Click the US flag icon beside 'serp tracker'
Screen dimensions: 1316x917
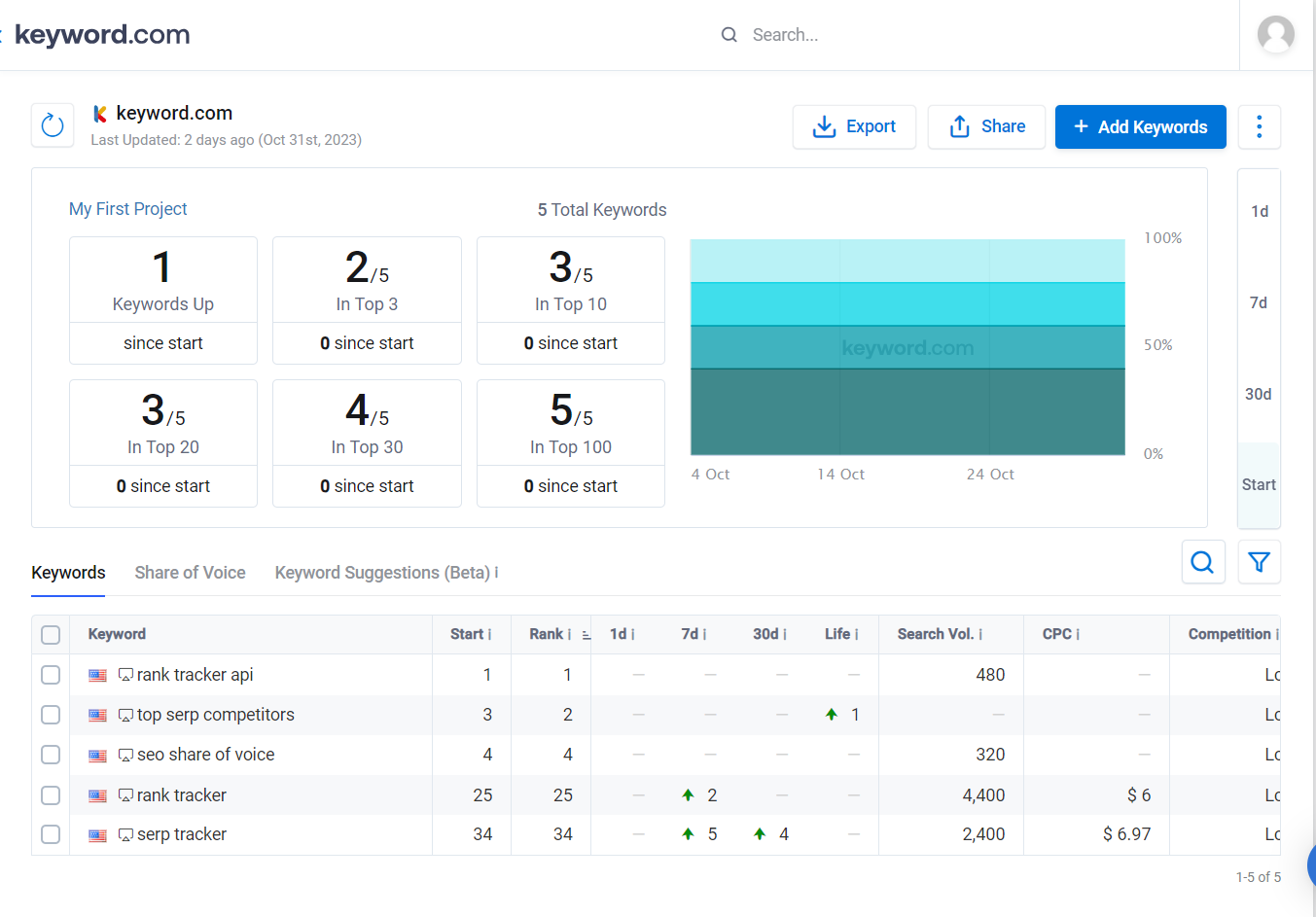pyautogui.click(x=97, y=834)
